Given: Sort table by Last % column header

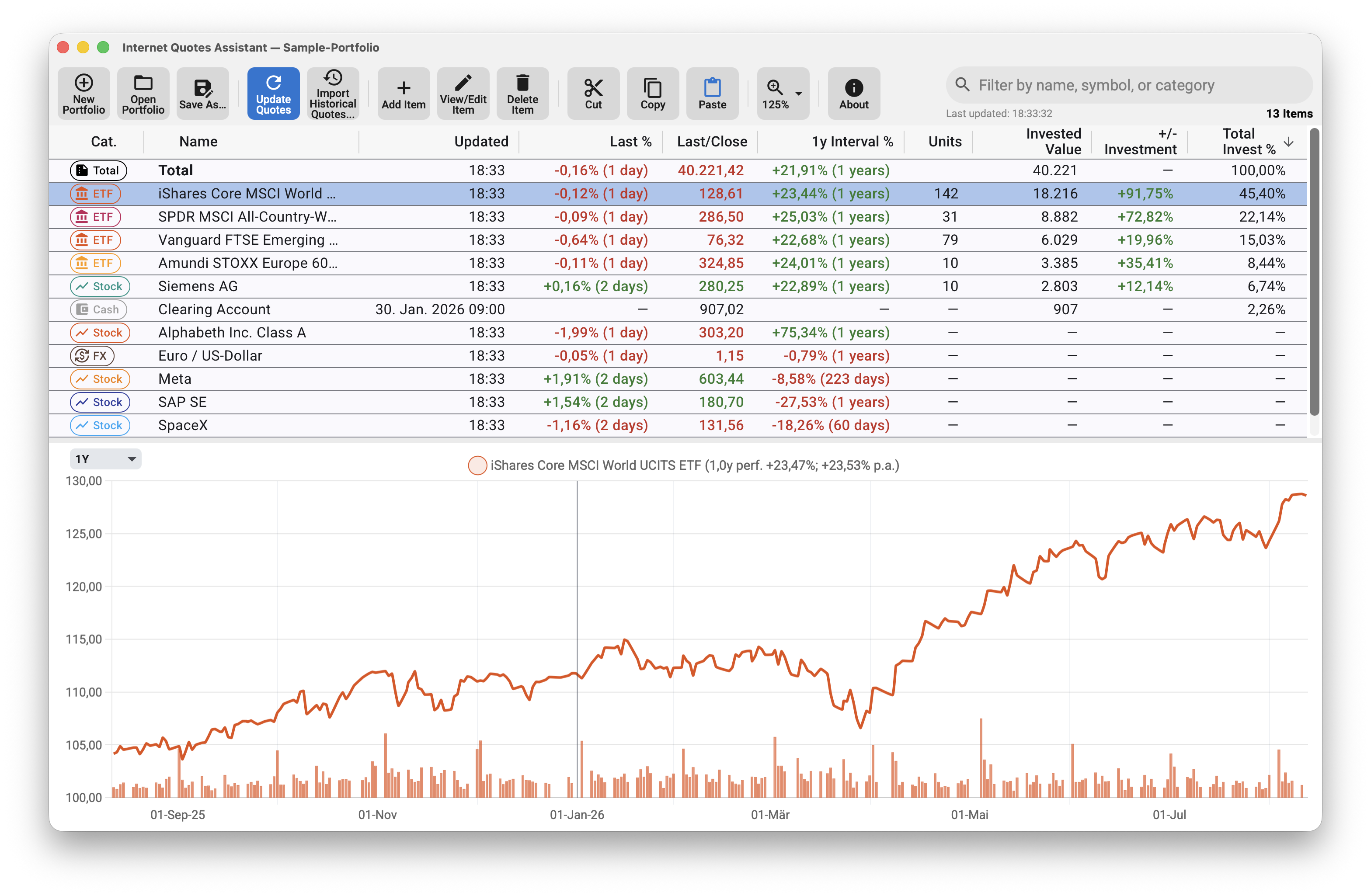Looking at the screenshot, I should click(x=630, y=142).
